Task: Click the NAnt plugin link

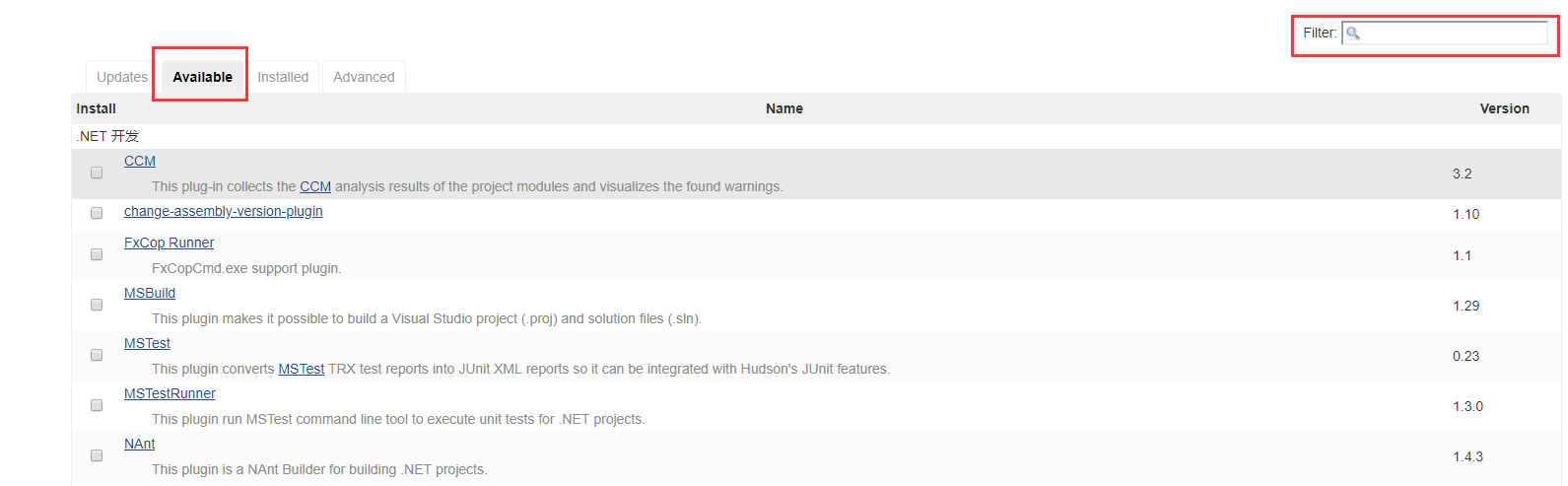Action: (x=139, y=444)
